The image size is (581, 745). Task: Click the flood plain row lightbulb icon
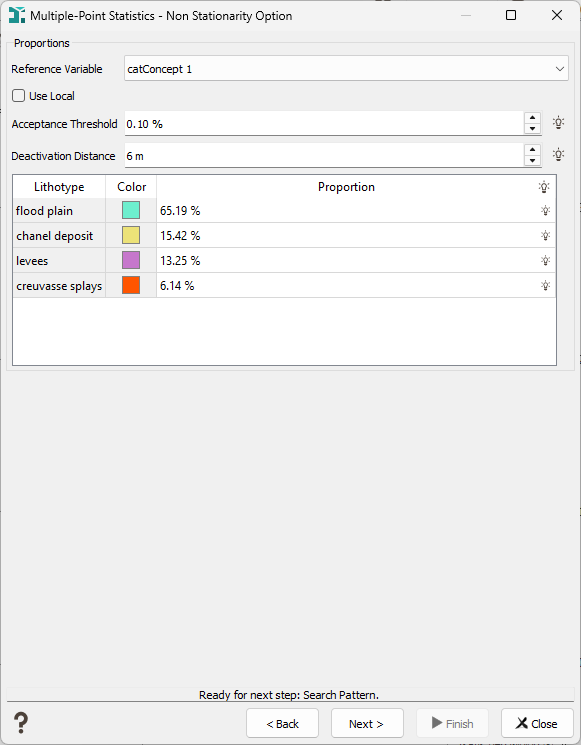545,210
